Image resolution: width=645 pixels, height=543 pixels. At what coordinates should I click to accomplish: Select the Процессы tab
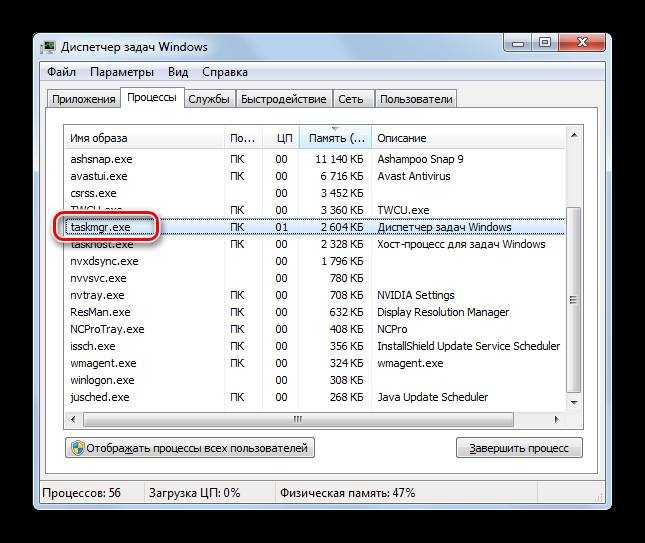pos(152,97)
